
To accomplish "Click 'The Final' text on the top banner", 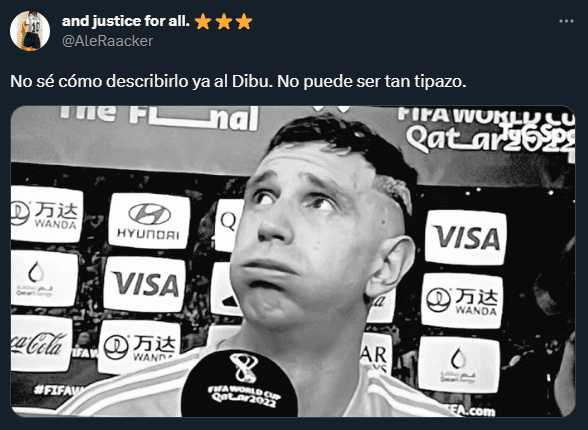I will click(x=159, y=118).
